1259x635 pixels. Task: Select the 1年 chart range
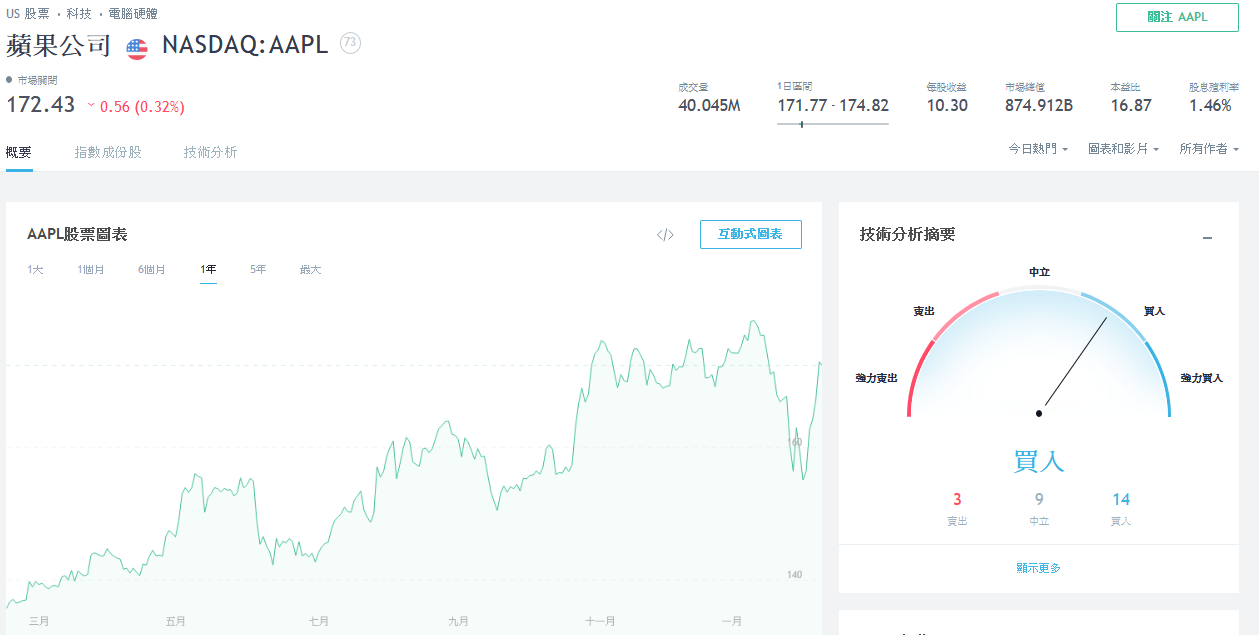[208, 270]
